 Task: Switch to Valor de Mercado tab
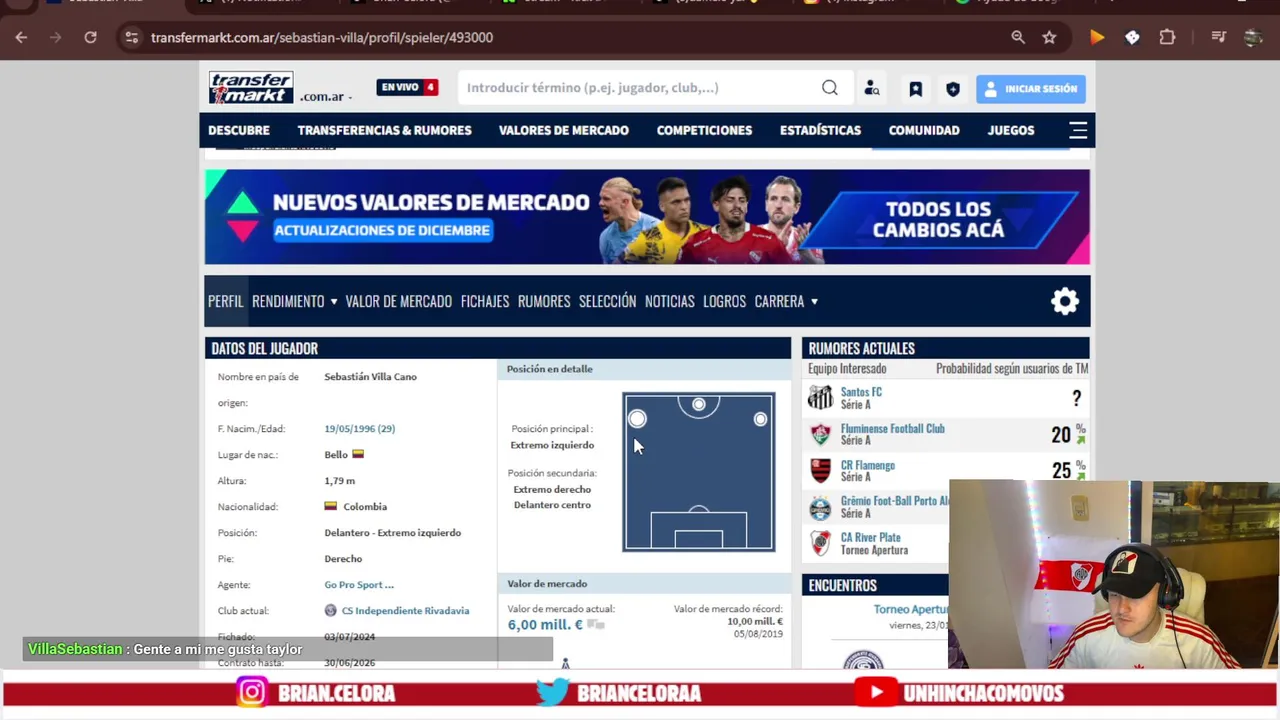pyautogui.click(x=398, y=301)
